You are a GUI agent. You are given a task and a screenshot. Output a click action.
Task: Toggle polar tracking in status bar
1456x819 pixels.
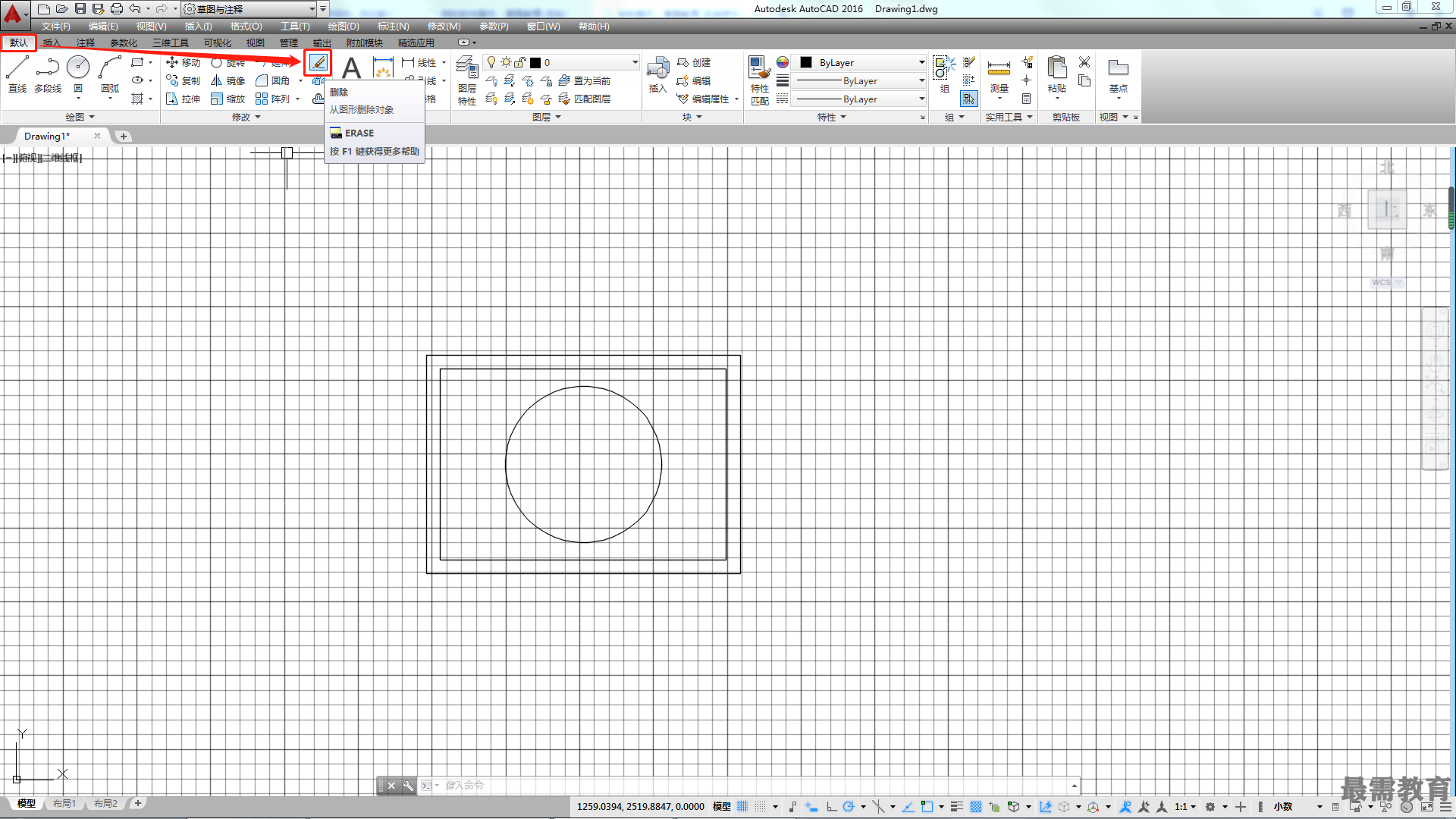pos(849,807)
